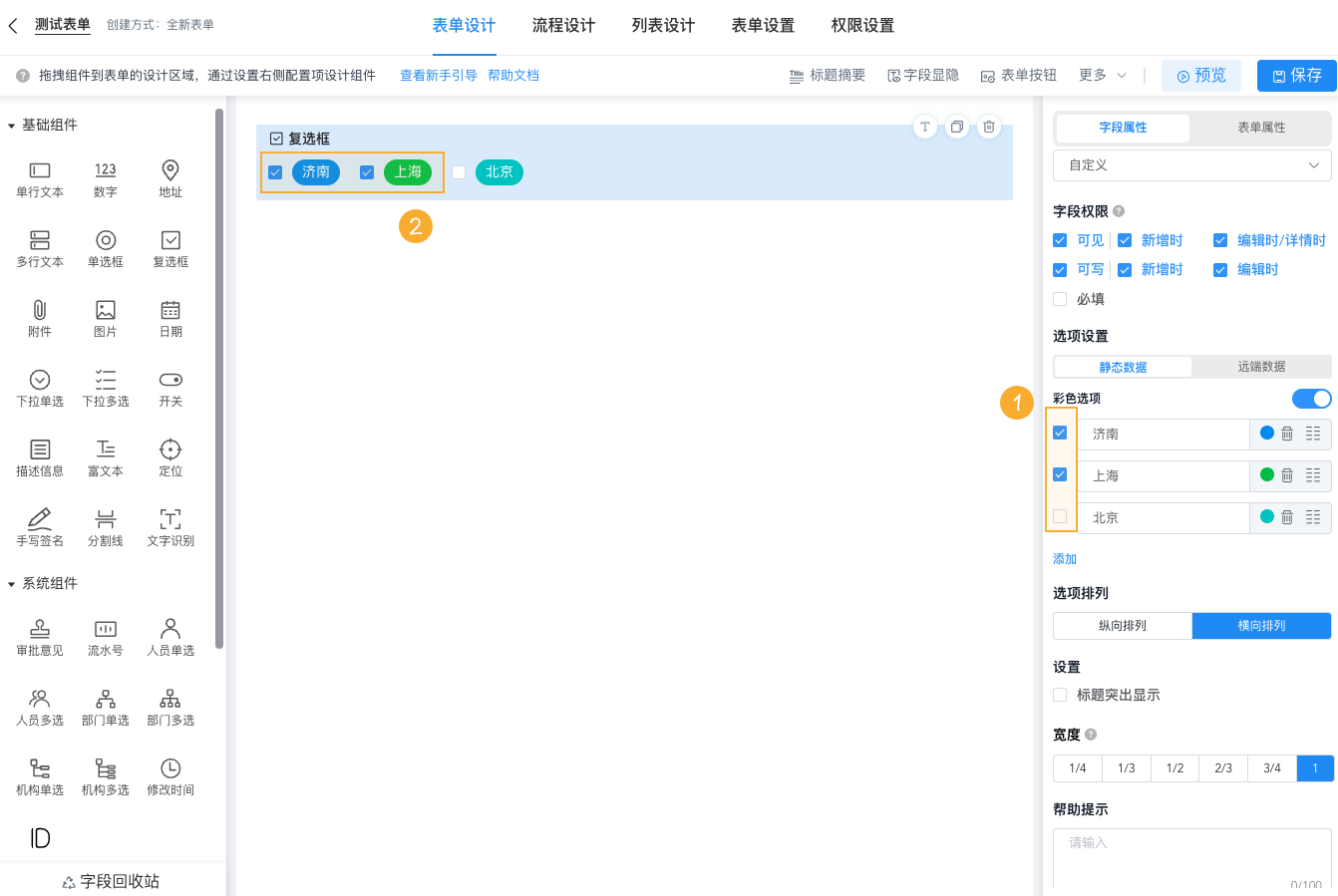Disable the 彩色选项 switch
Screen dimensions: 1338x896
1312,397
